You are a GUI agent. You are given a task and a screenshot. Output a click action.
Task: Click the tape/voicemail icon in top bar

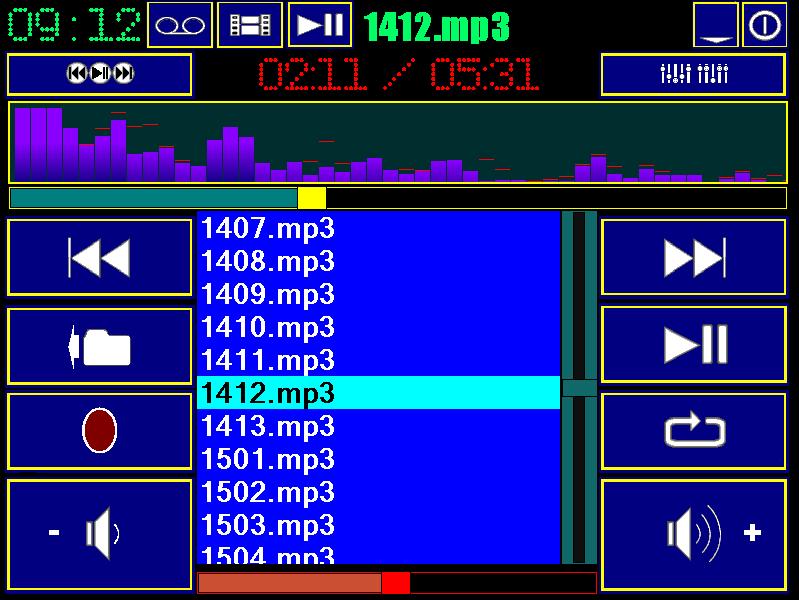tap(180, 25)
